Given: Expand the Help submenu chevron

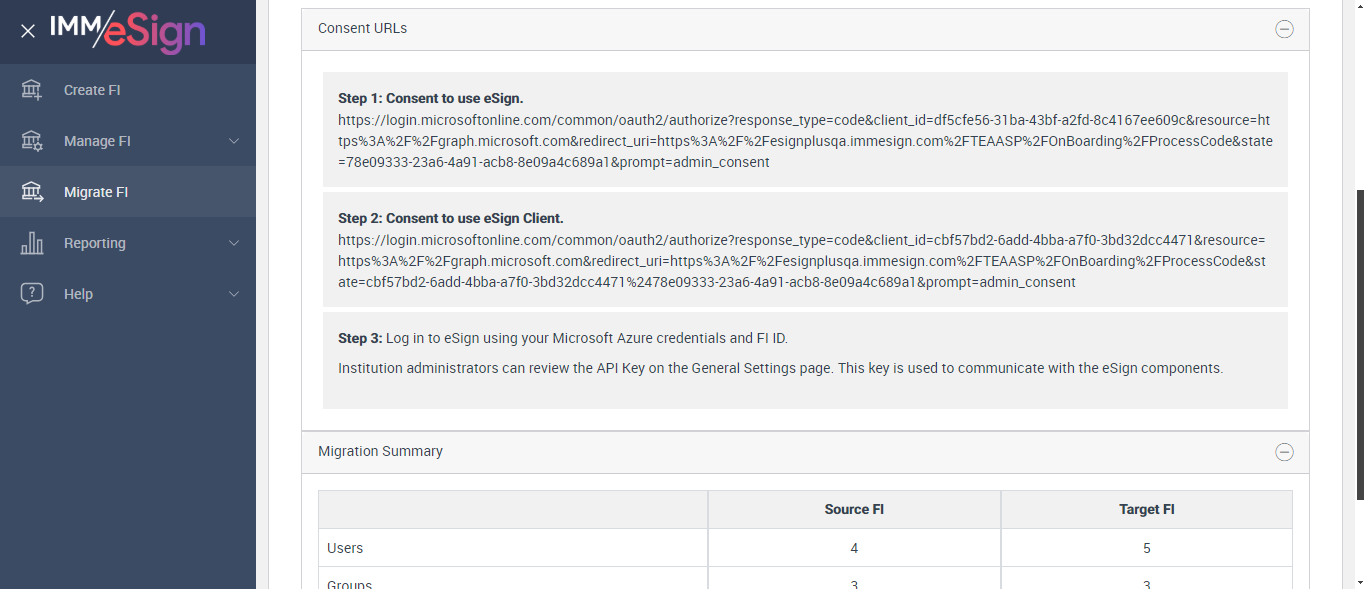Looking at the screenshot, I should 234,294.
